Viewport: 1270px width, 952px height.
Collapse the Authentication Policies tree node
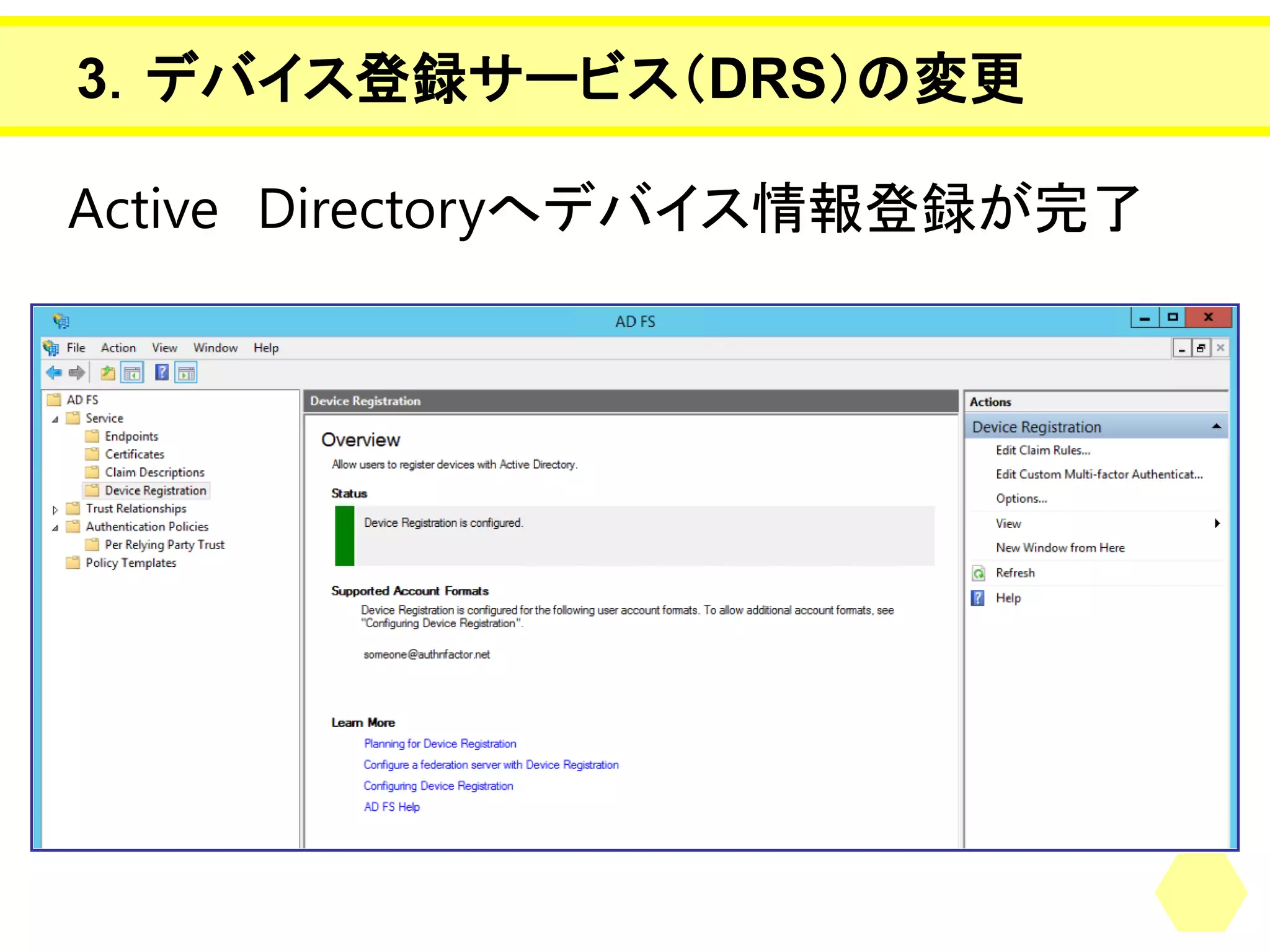[x=55, y=528]
